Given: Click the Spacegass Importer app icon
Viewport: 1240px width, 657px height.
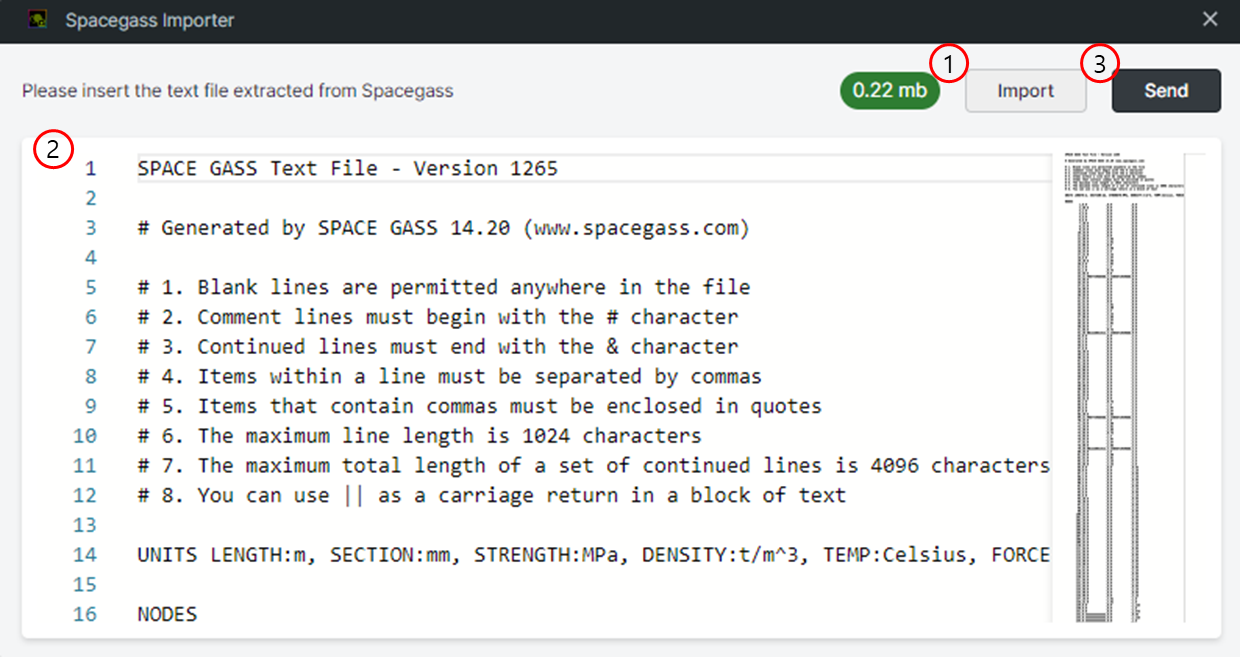Looking at the screenshot, I should [38, 20].
